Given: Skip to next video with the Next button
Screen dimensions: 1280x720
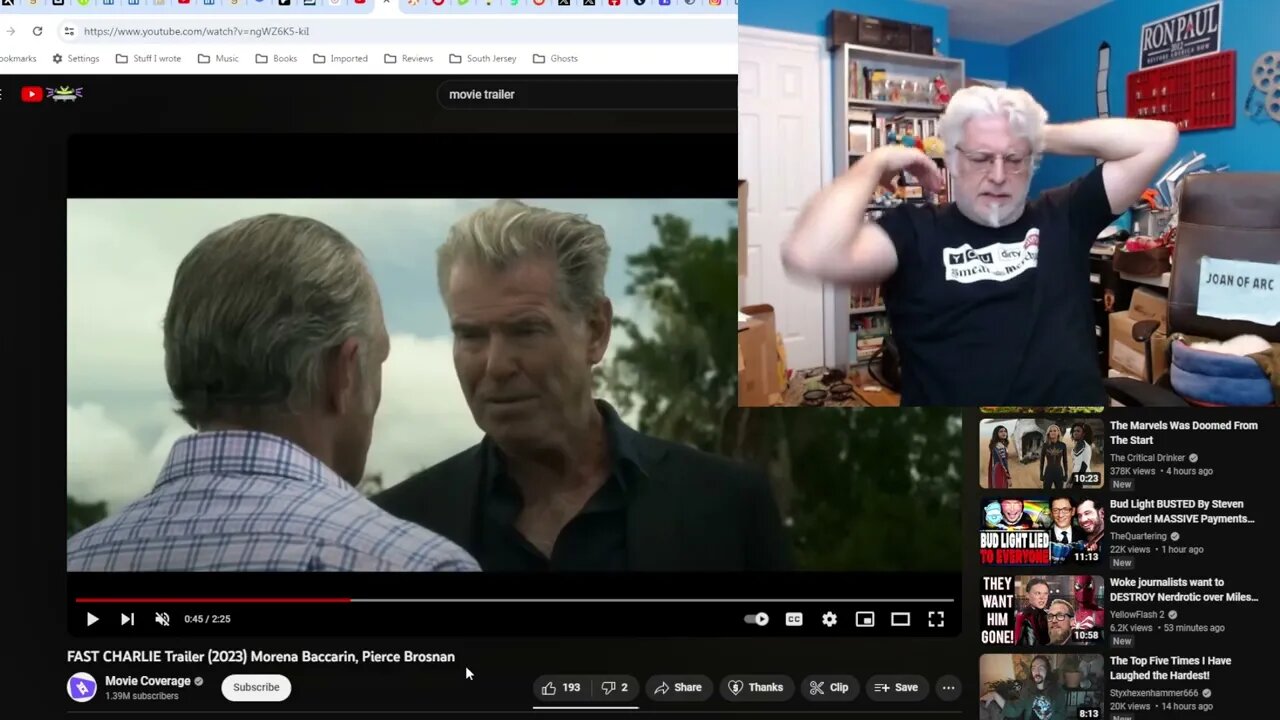Looking at the screenshot, I should click(127, 619).
